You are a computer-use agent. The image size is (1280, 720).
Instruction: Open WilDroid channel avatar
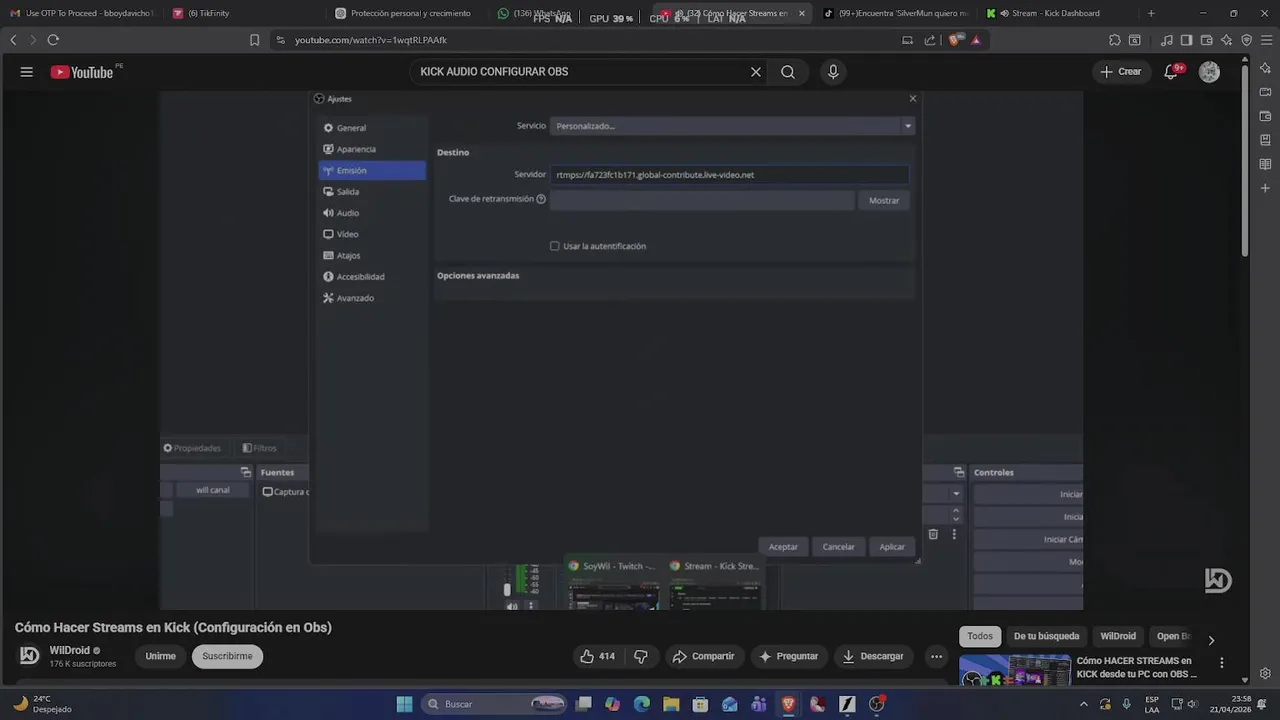(30, 655)
